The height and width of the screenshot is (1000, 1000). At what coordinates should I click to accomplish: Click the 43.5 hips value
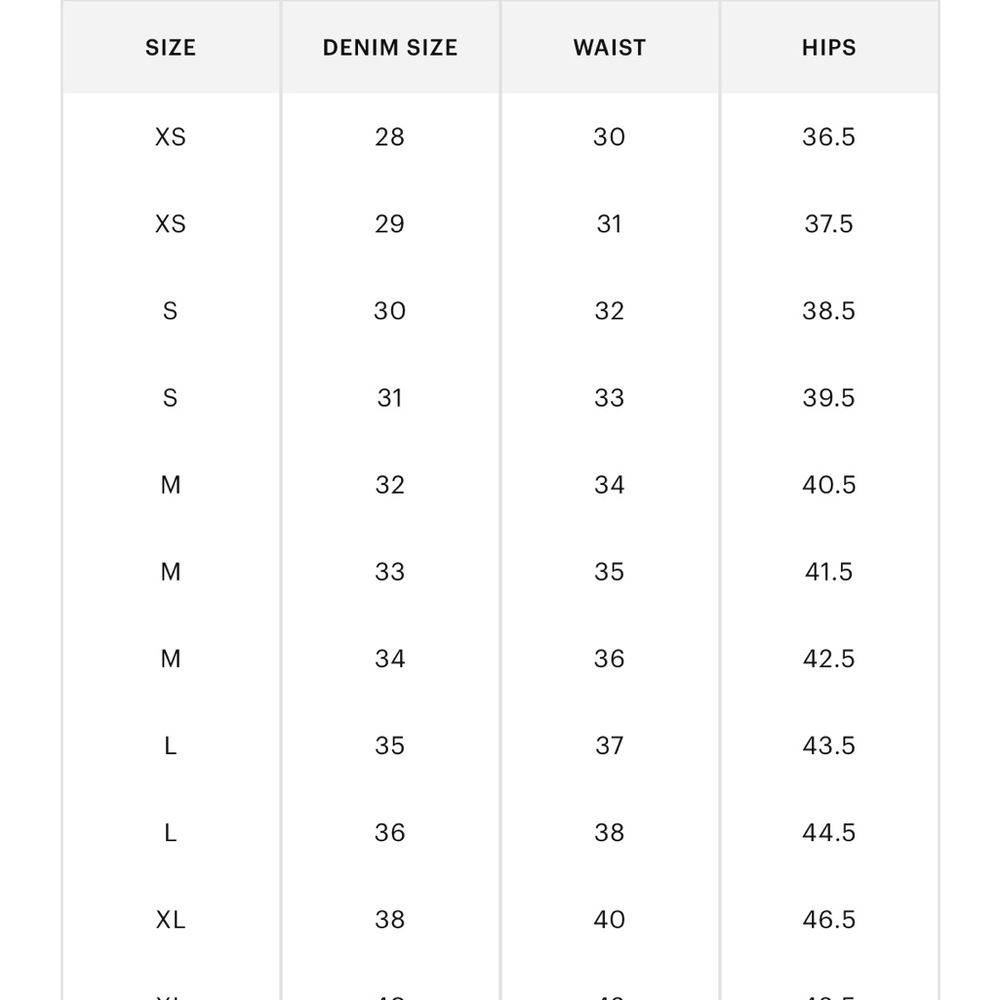[x=828, y=746]
